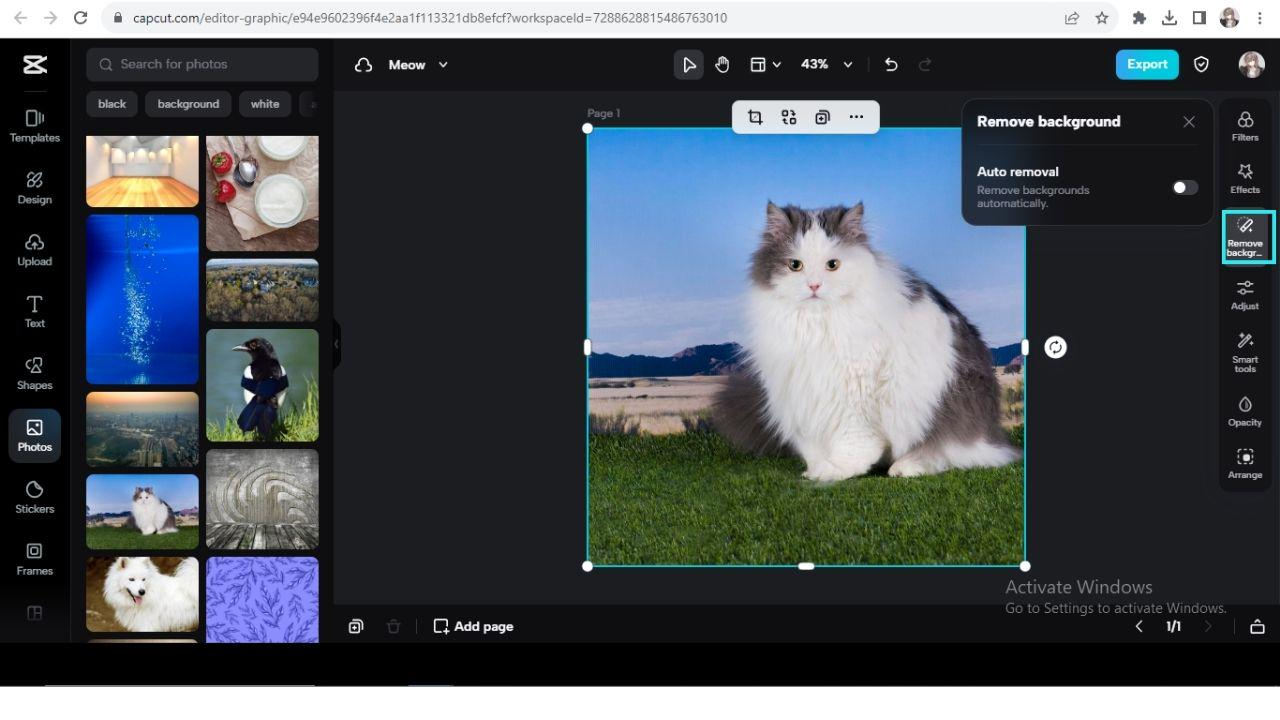Click the replace image icon in floating toolbar
The image size is (1280, 720).
(789, 117)
